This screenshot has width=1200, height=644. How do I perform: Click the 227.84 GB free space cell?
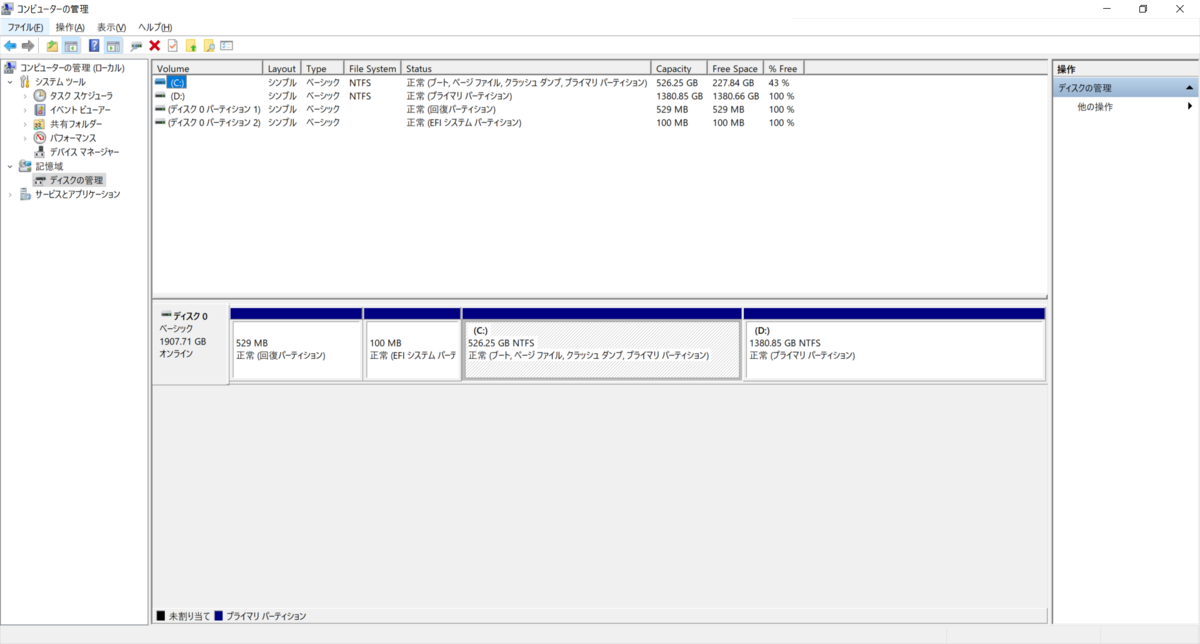point(733,82)
